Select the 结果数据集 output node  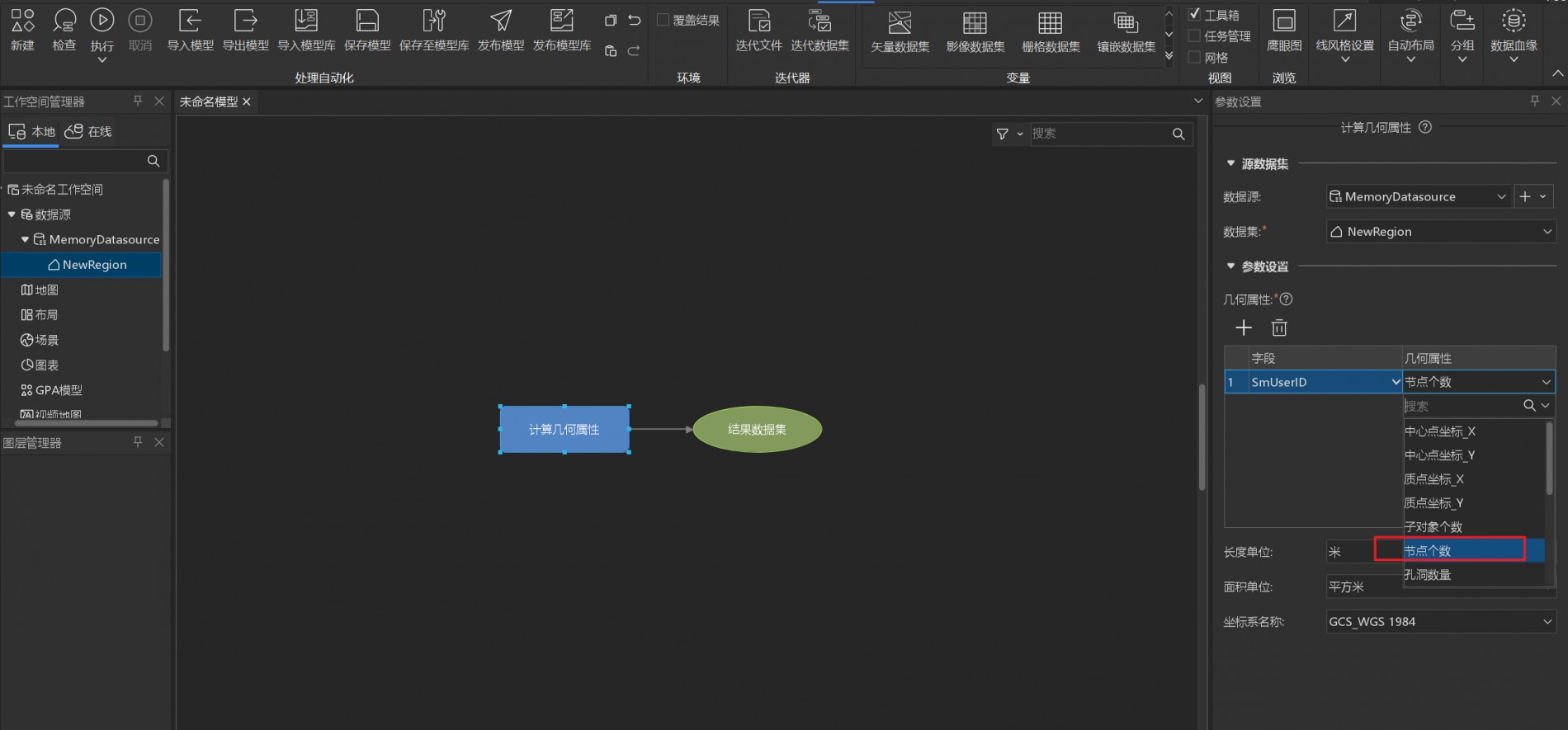pyautogui.click(x=758, y=429)
